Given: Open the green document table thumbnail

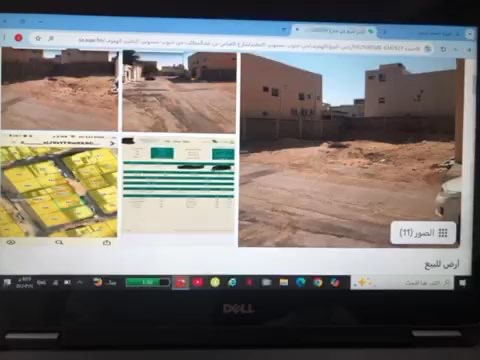Looking at the screenshot, I should click(x=179, y=185).
